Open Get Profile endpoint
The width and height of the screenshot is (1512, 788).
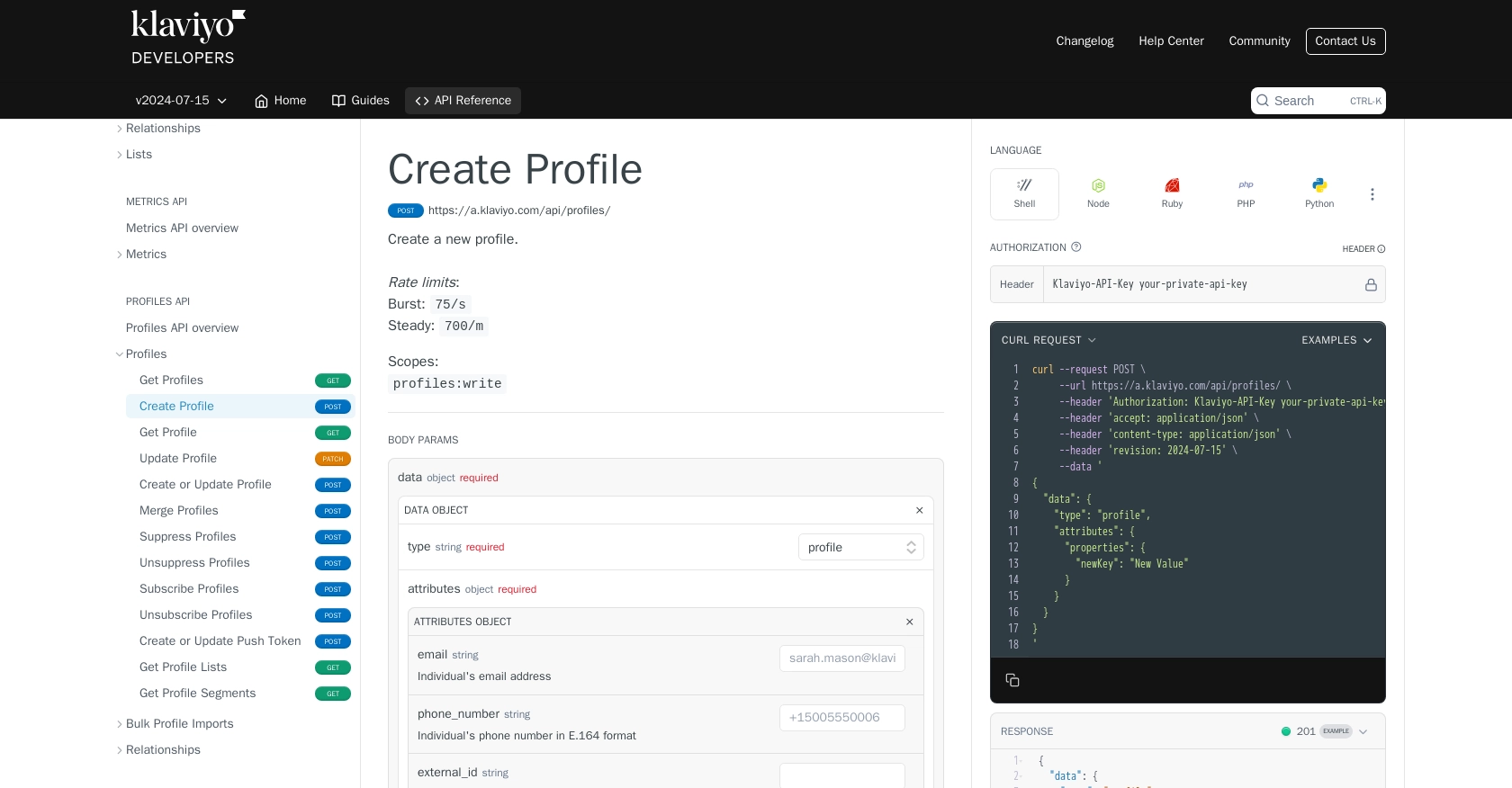coord(241,433)
